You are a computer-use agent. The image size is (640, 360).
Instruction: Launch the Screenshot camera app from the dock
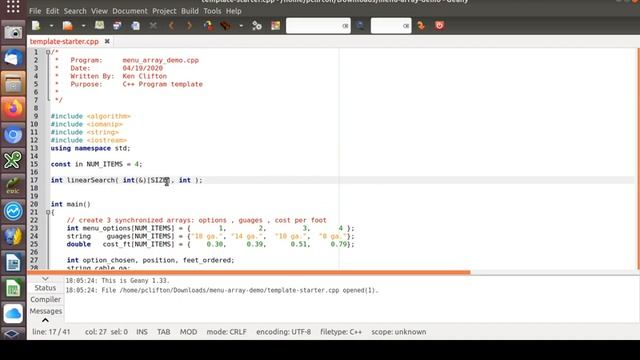(13, 32)
